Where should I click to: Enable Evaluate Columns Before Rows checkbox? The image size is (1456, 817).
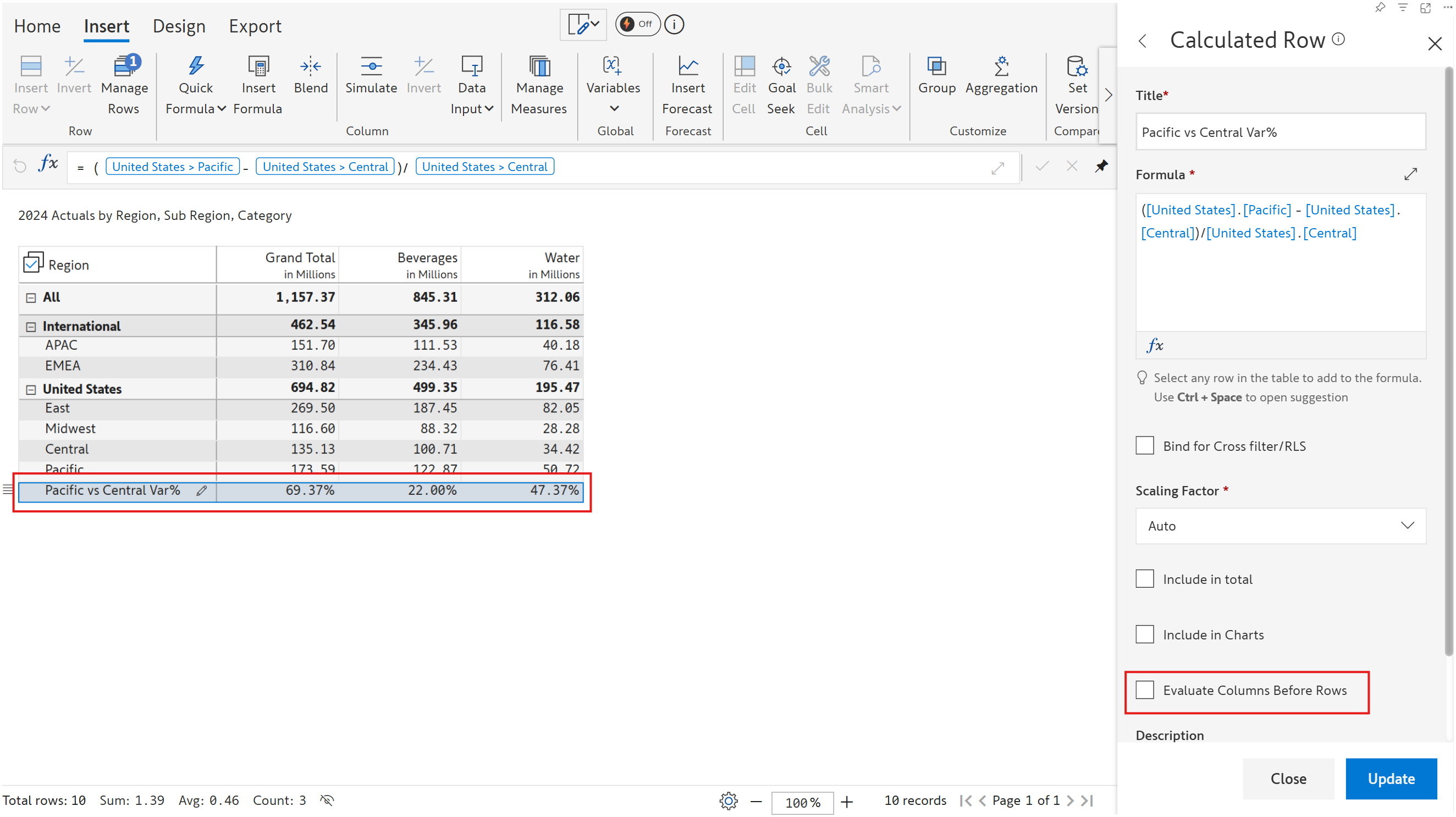point(1145,691)
